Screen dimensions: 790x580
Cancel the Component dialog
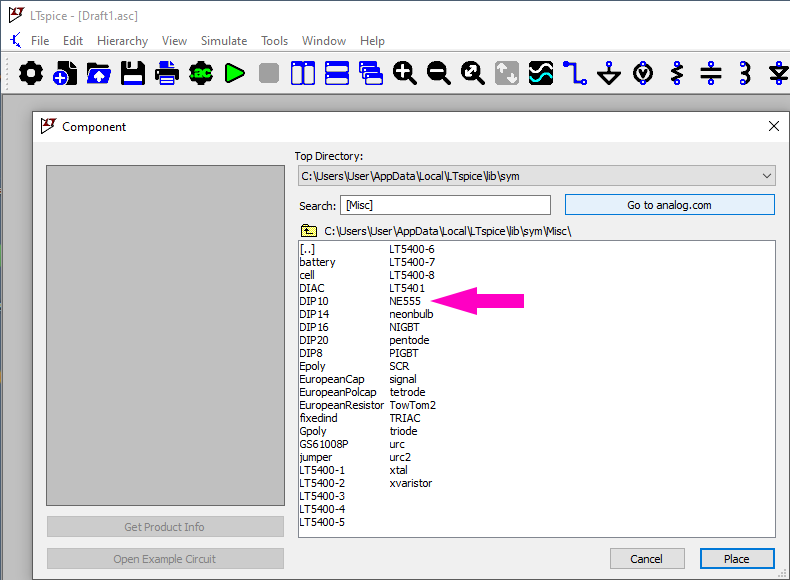647,559
